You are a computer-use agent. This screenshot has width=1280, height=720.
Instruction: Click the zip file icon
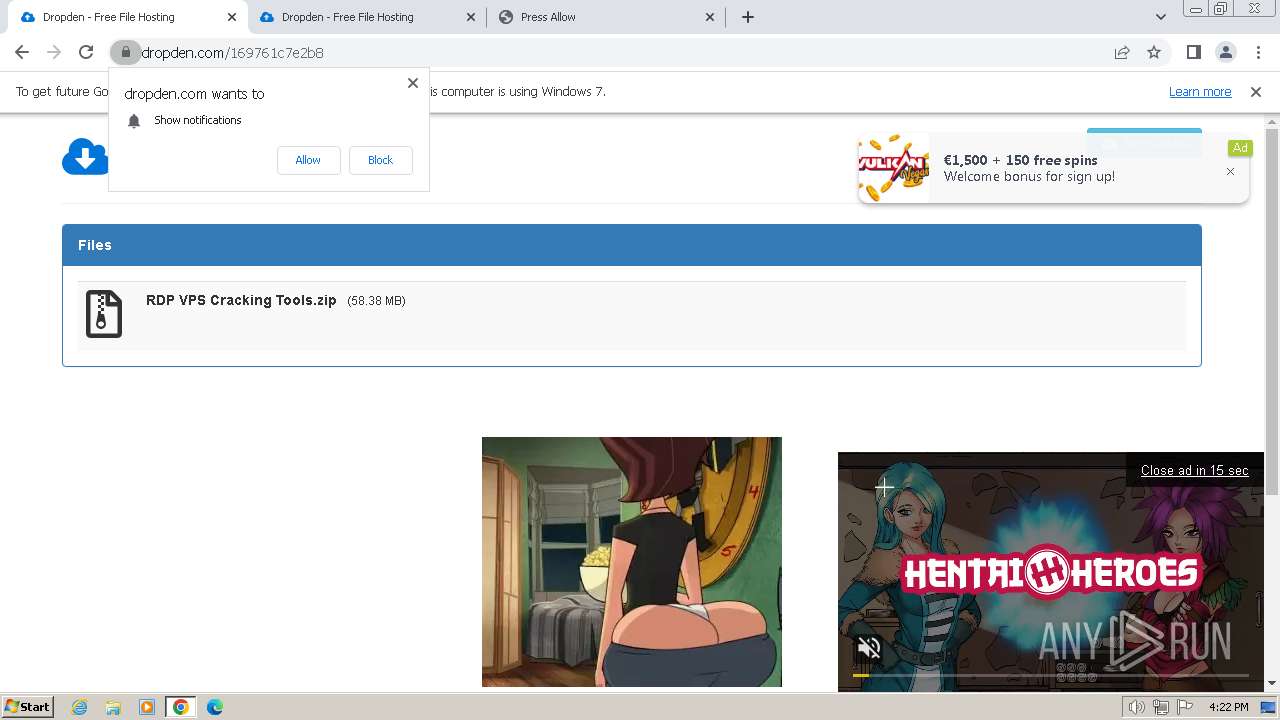point(104,314)
